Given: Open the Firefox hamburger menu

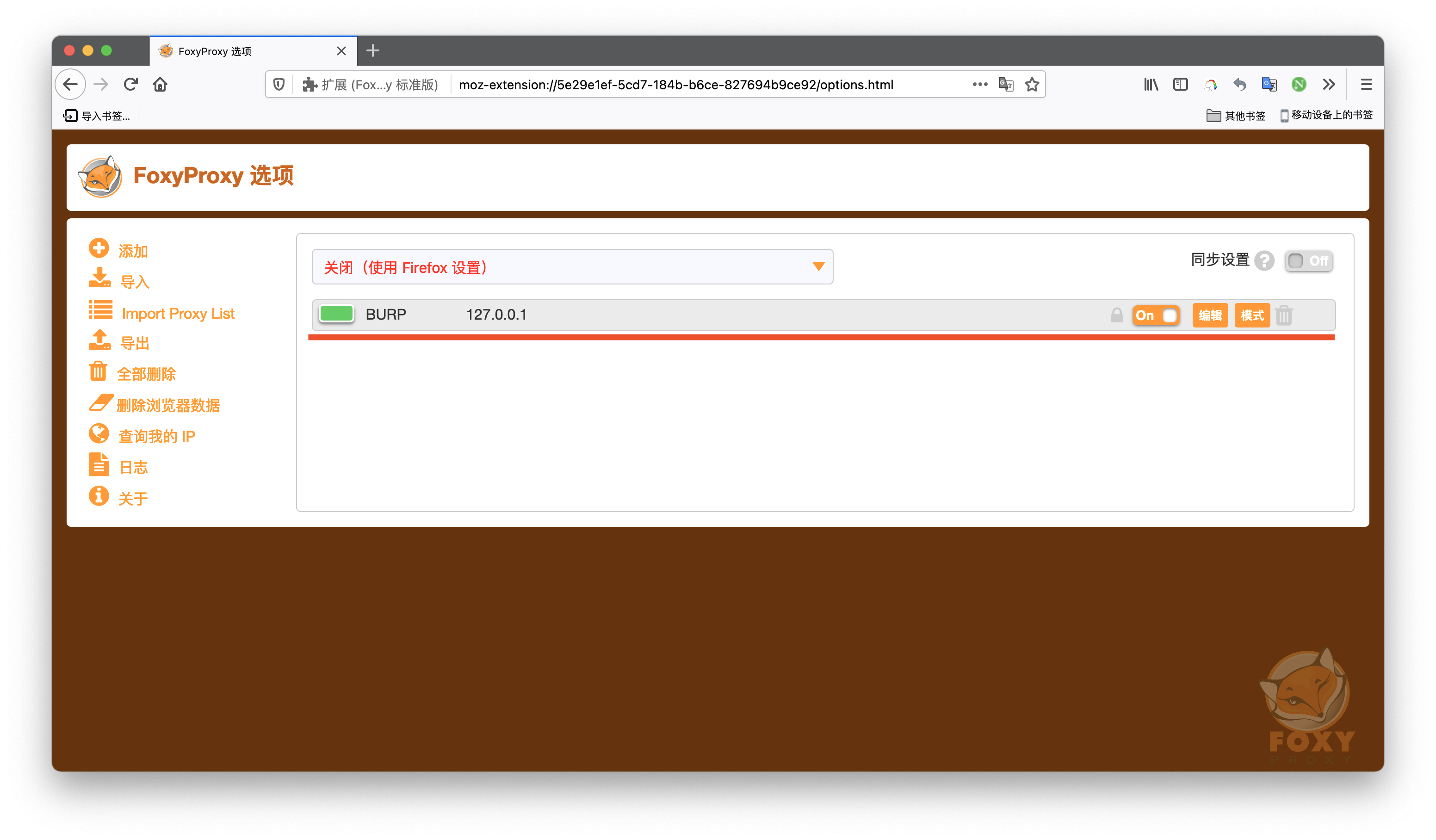Looking at the screenshot, I should click(1366, 84).
